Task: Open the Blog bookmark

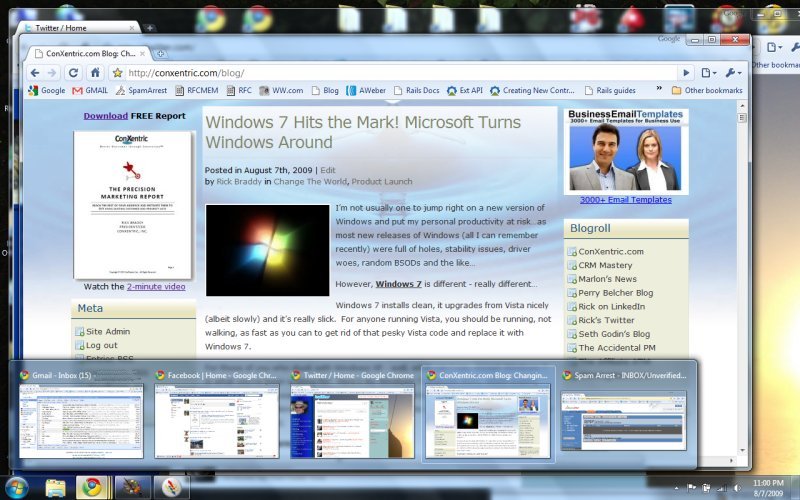Action: [325, 90]
